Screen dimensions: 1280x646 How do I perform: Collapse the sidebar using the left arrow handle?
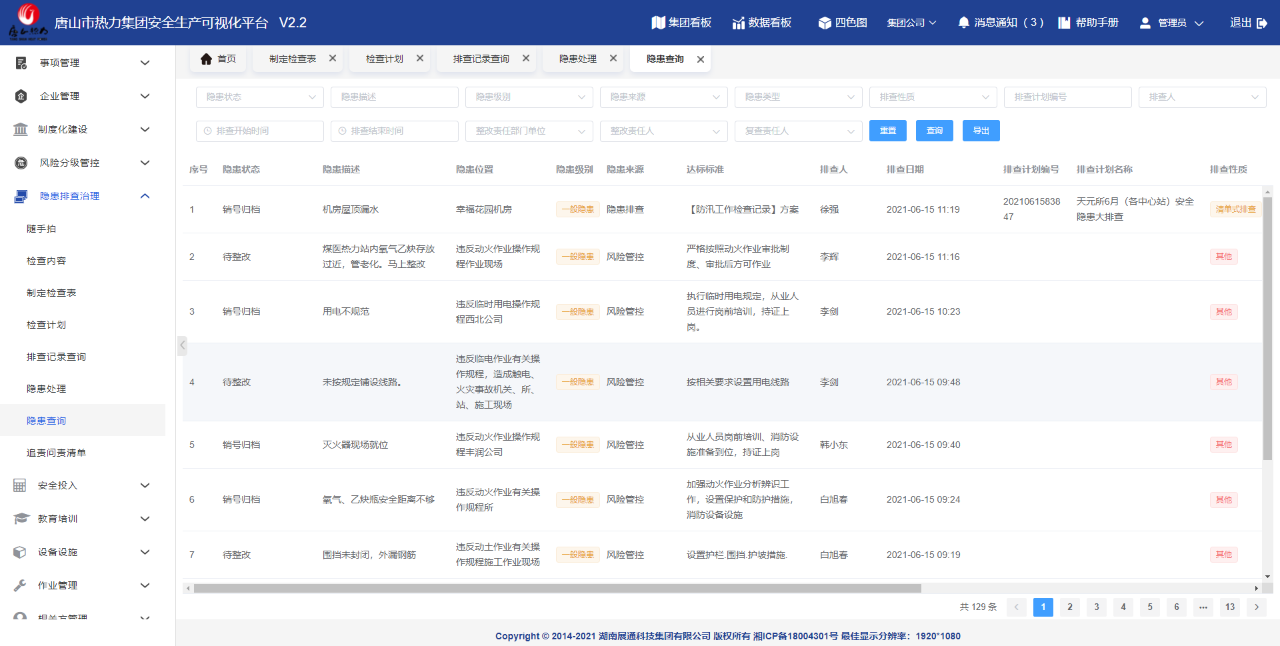pos(181,345)
